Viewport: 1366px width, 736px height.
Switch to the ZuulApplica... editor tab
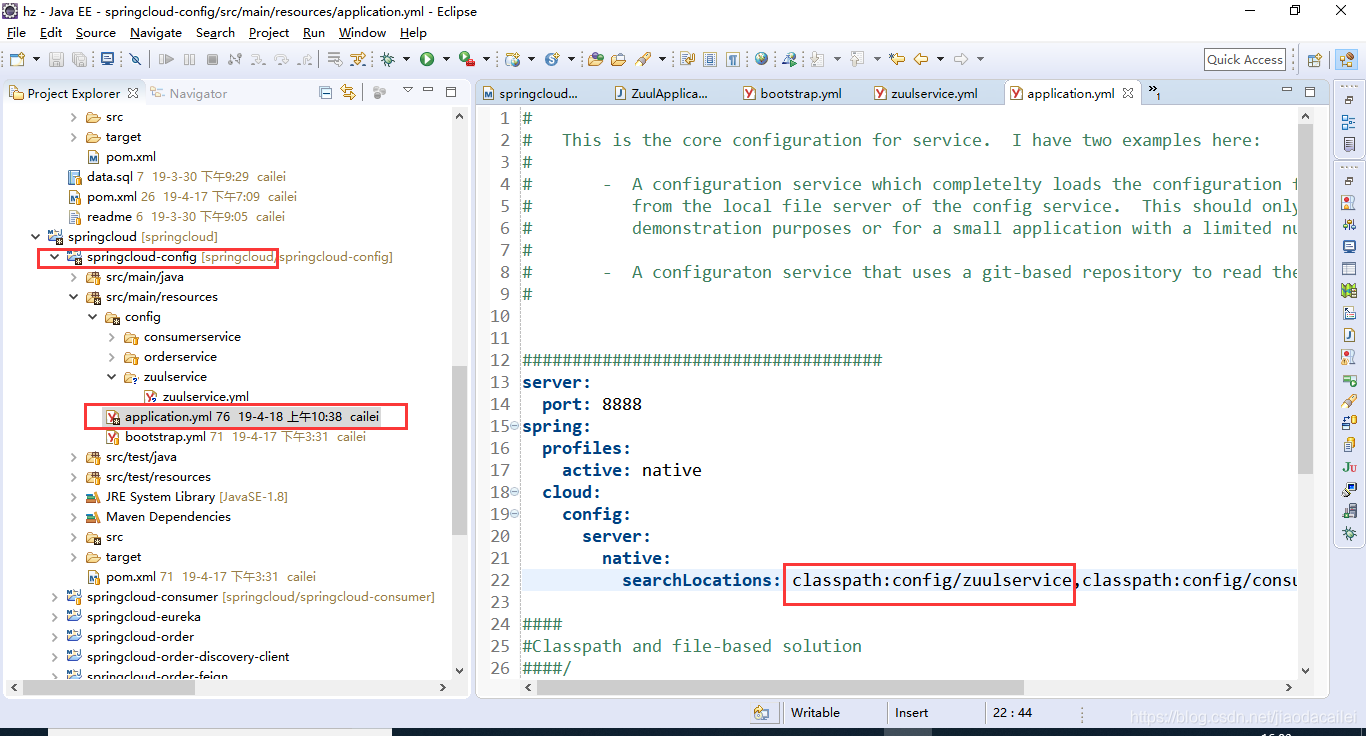click(x=661, y=93)
